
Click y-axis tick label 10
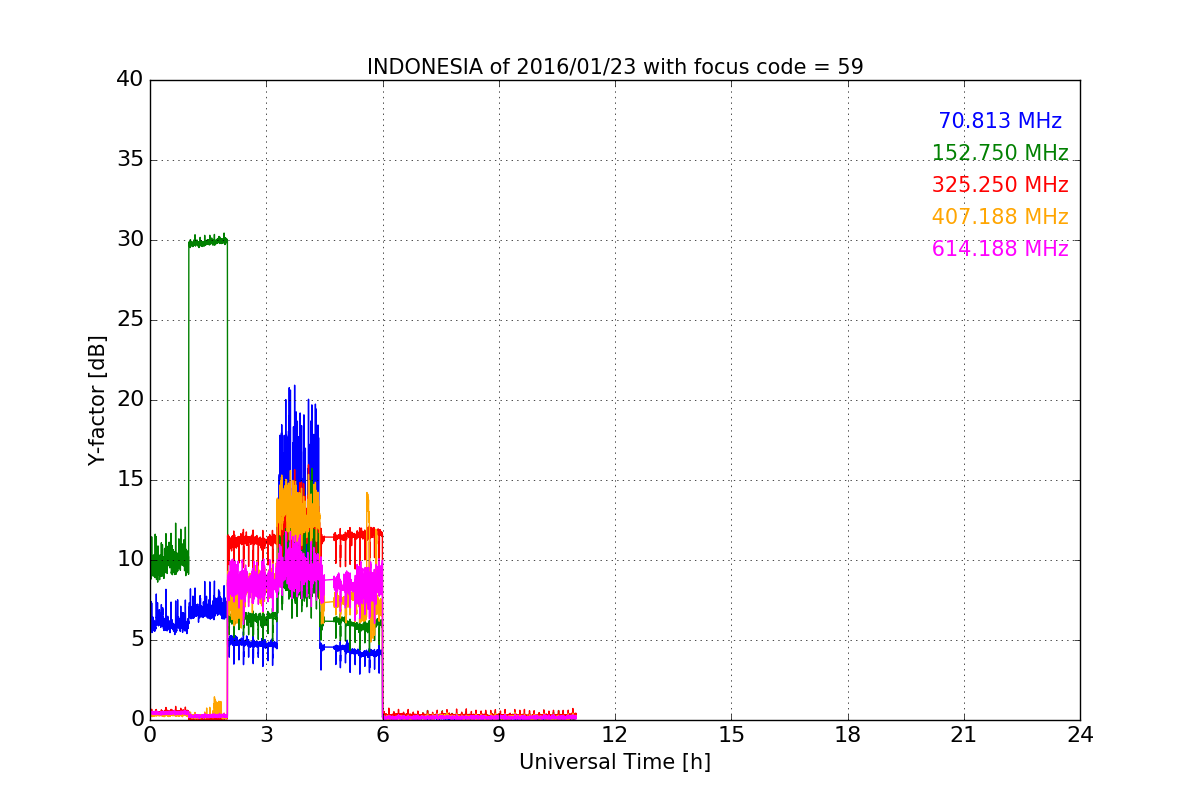(130, 559)
